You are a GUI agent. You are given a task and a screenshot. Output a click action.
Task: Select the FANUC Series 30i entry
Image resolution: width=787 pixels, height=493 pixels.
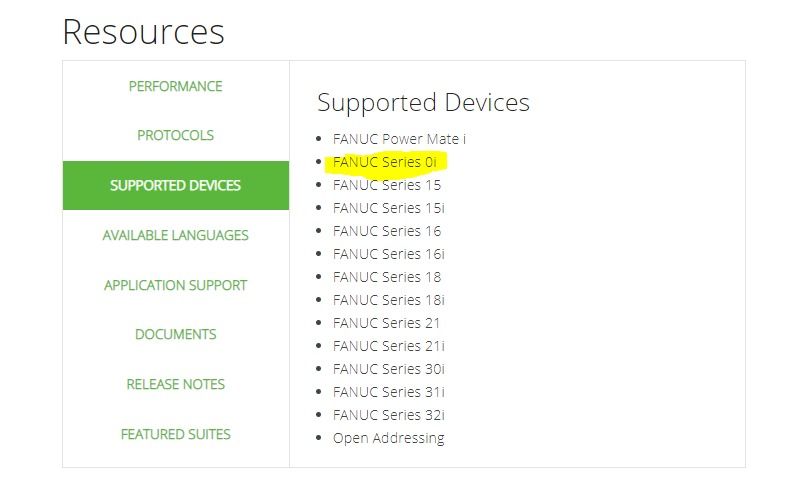(388, 369)
